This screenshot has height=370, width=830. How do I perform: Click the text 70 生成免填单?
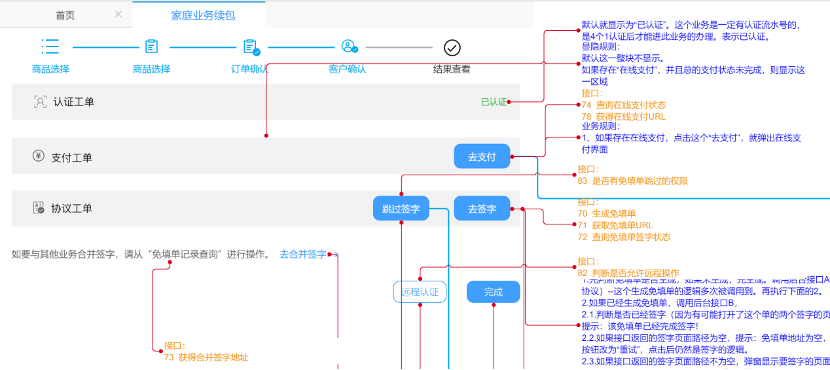[x=606, y=213]
